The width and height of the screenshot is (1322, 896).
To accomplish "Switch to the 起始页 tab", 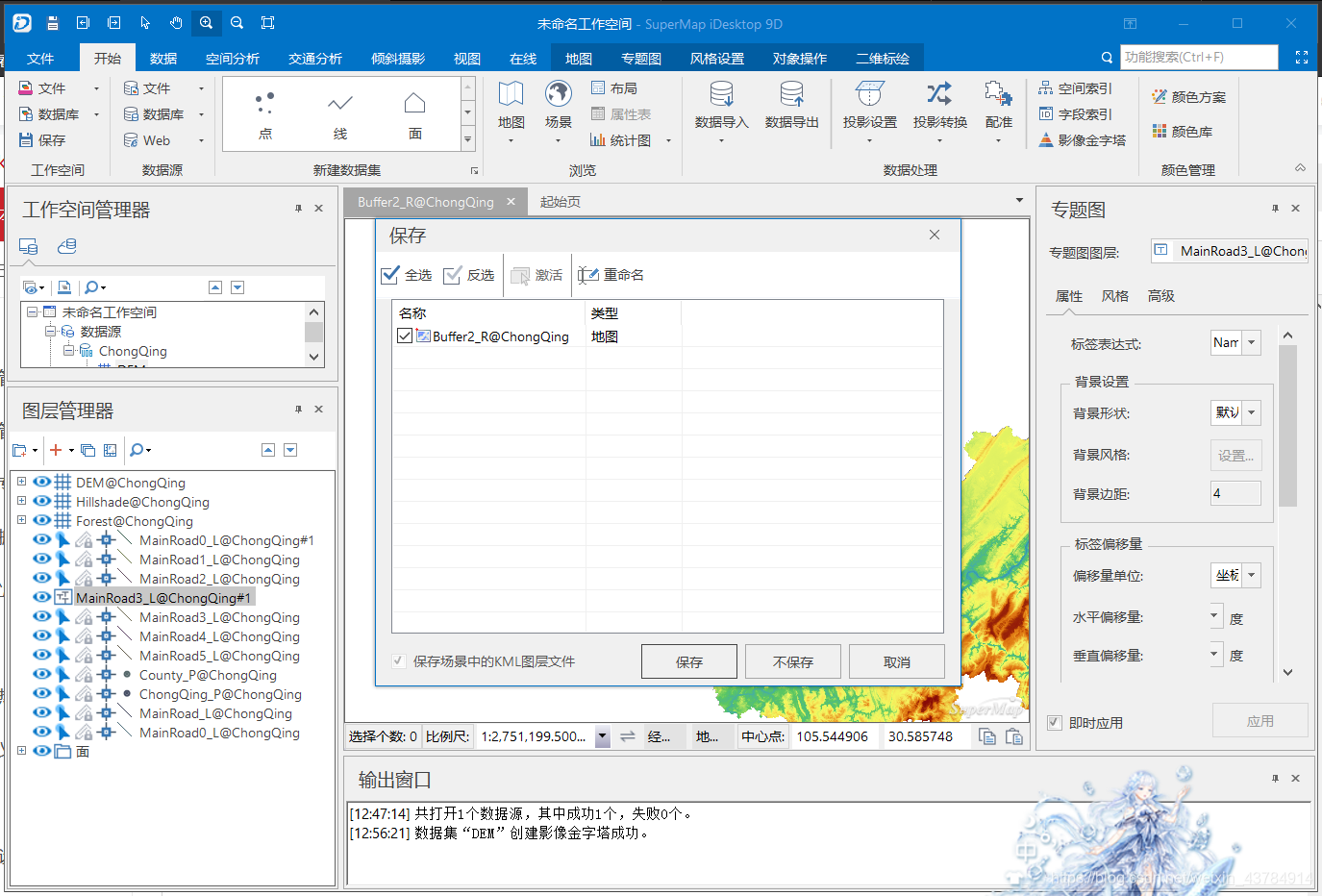I will coord(561,202).
